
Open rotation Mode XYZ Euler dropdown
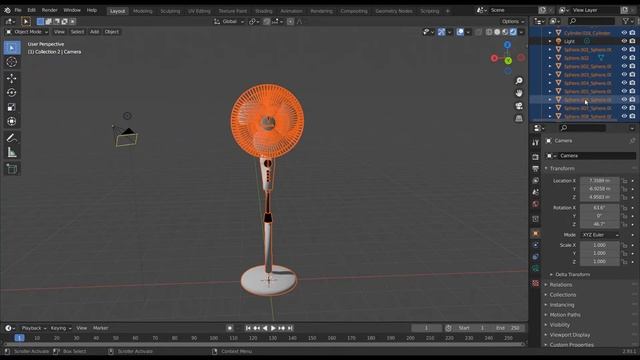[600, 235]
